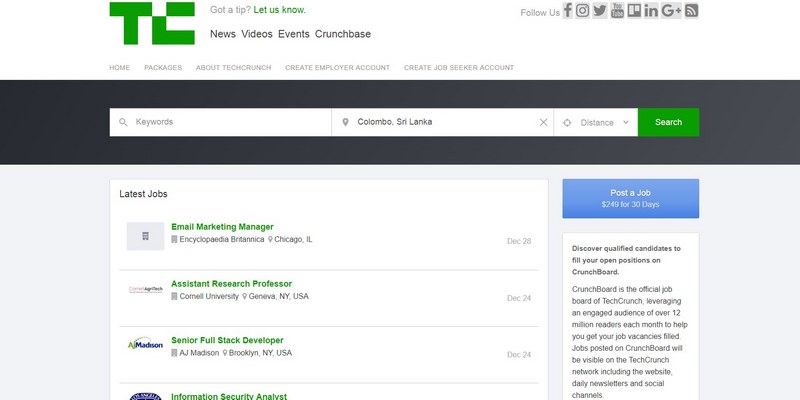800x400 pixels.
Task: Click the 'Encyclopaedia Britannica' company text
Action: 222,239
